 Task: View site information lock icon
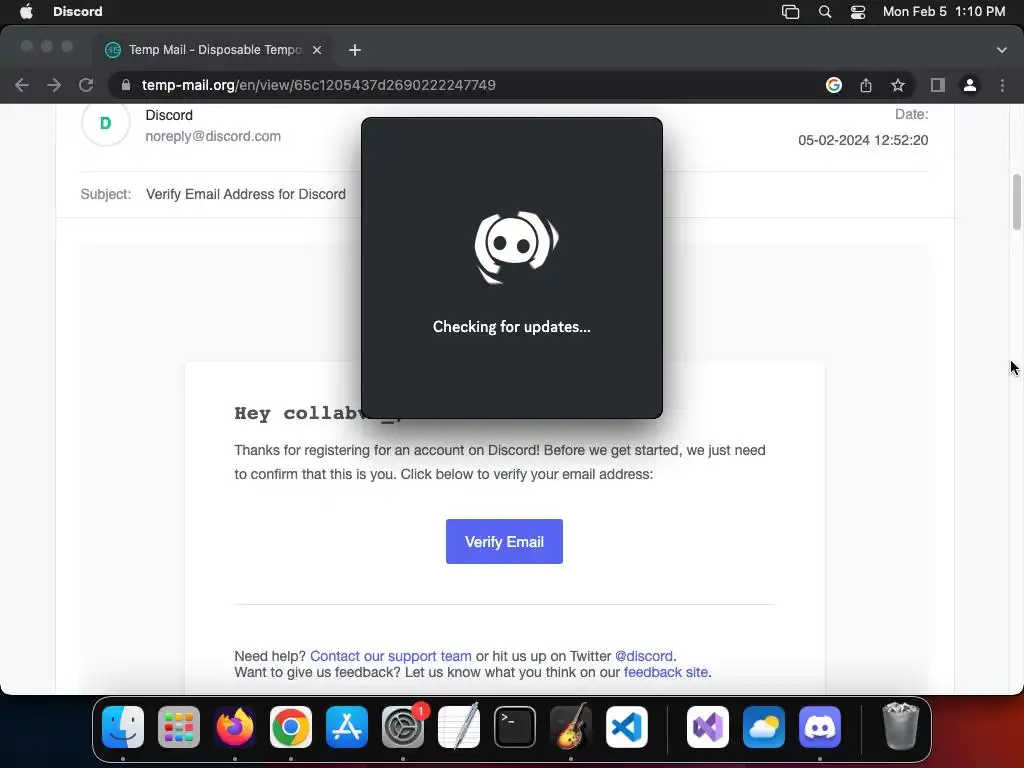point(126,85)
